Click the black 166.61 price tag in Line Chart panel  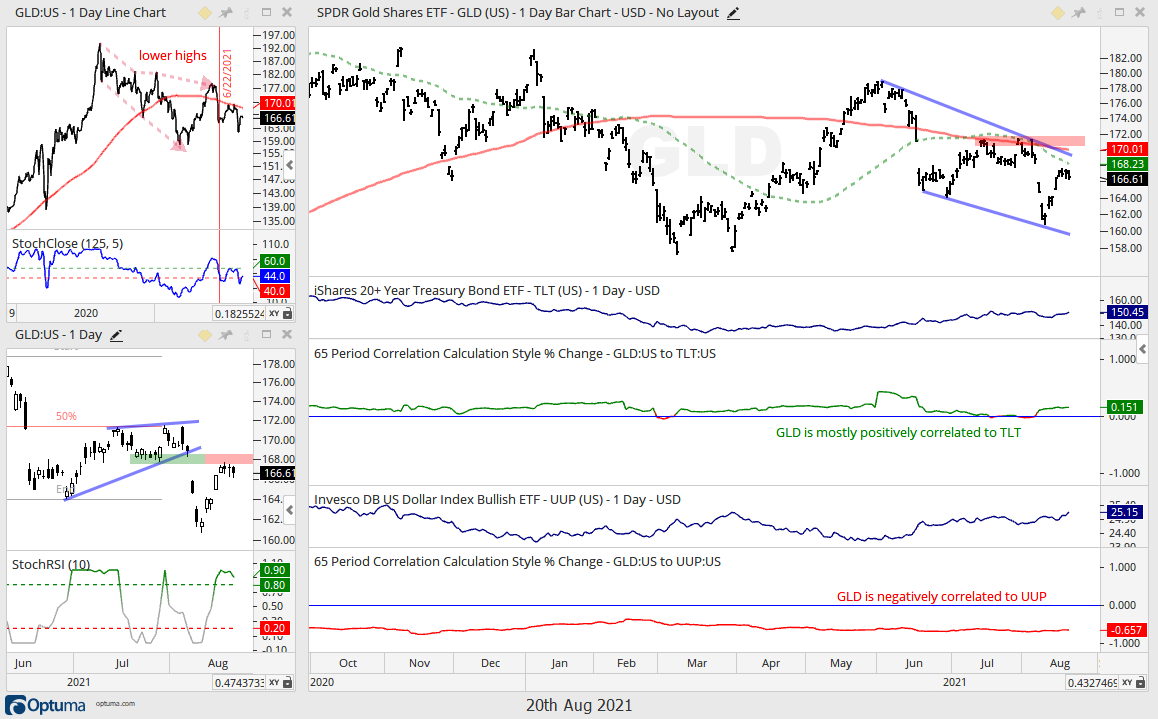pyautogui.click(x=278, y=118)
